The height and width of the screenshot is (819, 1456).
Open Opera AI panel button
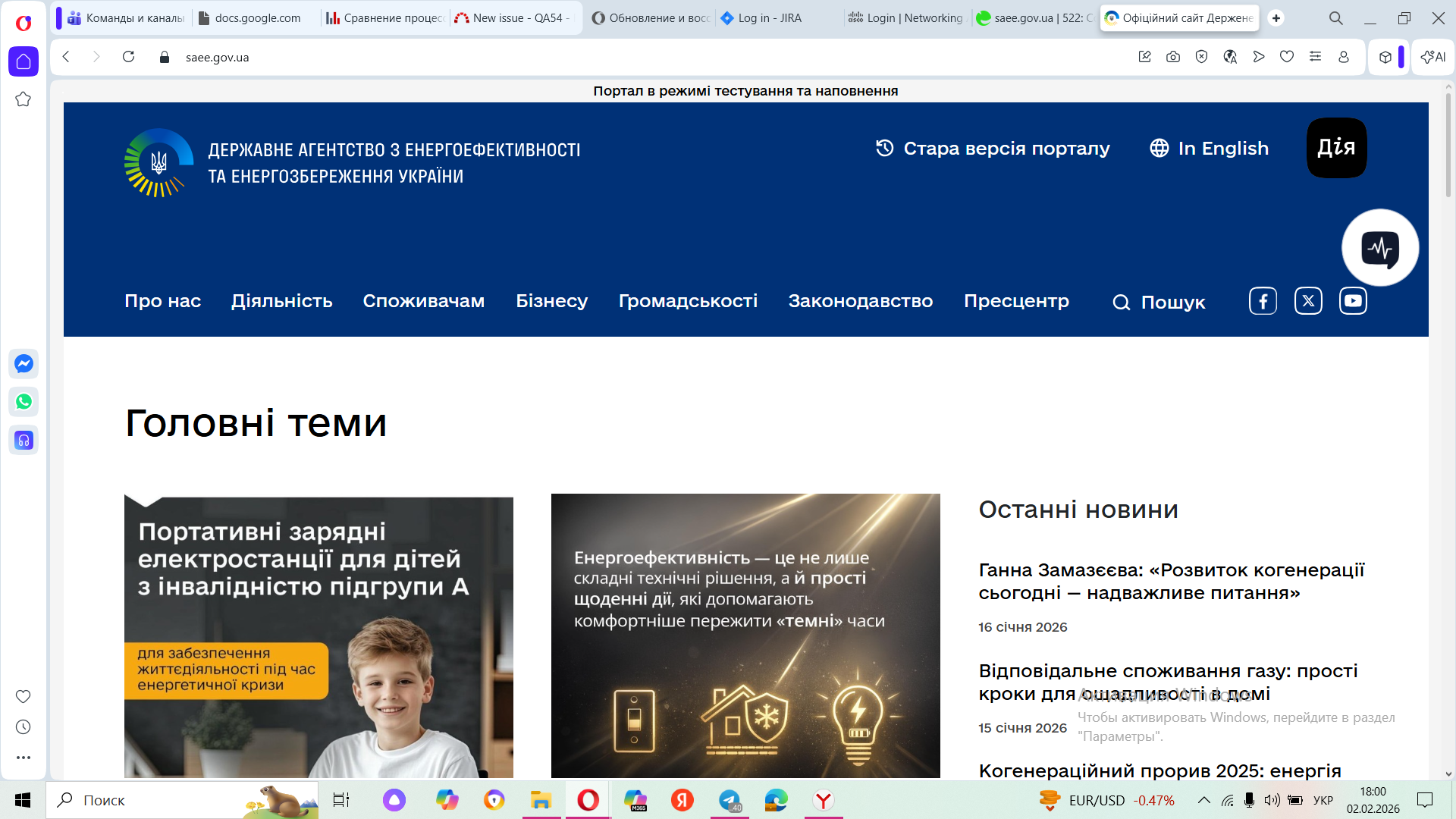coord(1432,57)
